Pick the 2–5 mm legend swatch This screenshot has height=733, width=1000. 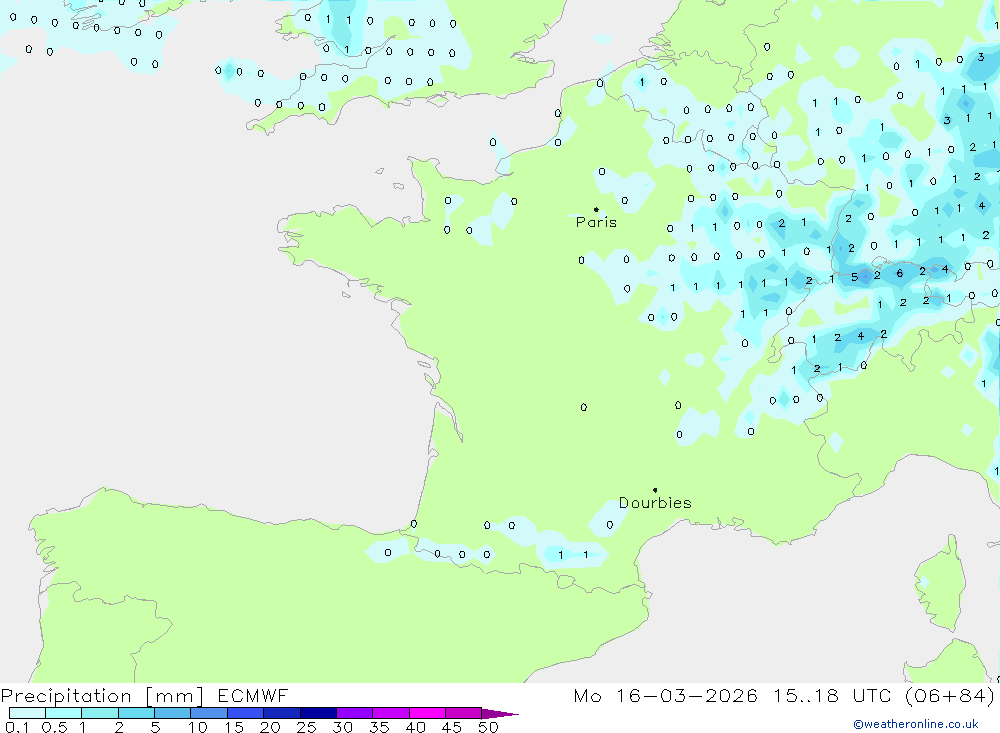136,713
